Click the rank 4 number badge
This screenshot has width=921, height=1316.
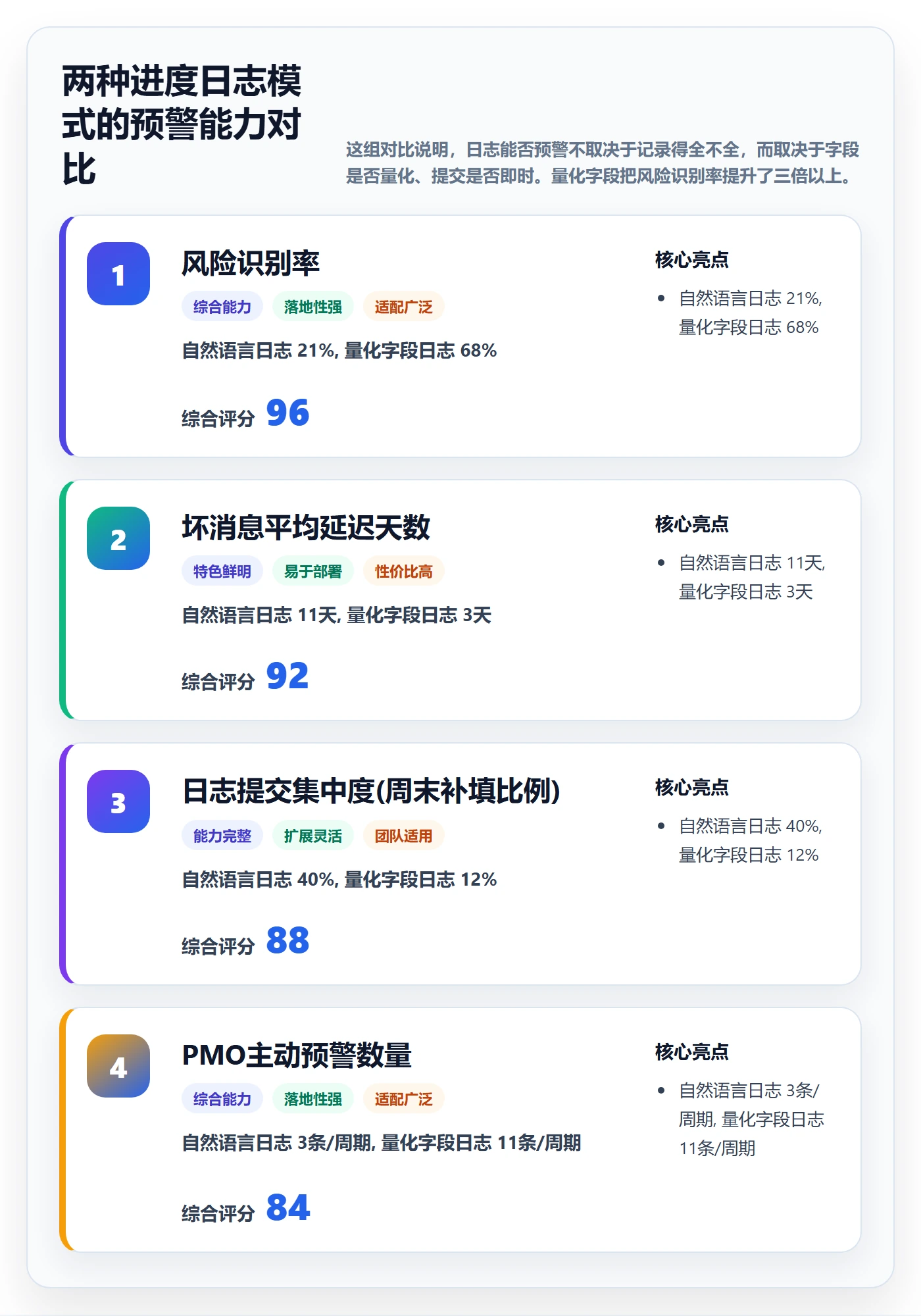point(118,1066)
